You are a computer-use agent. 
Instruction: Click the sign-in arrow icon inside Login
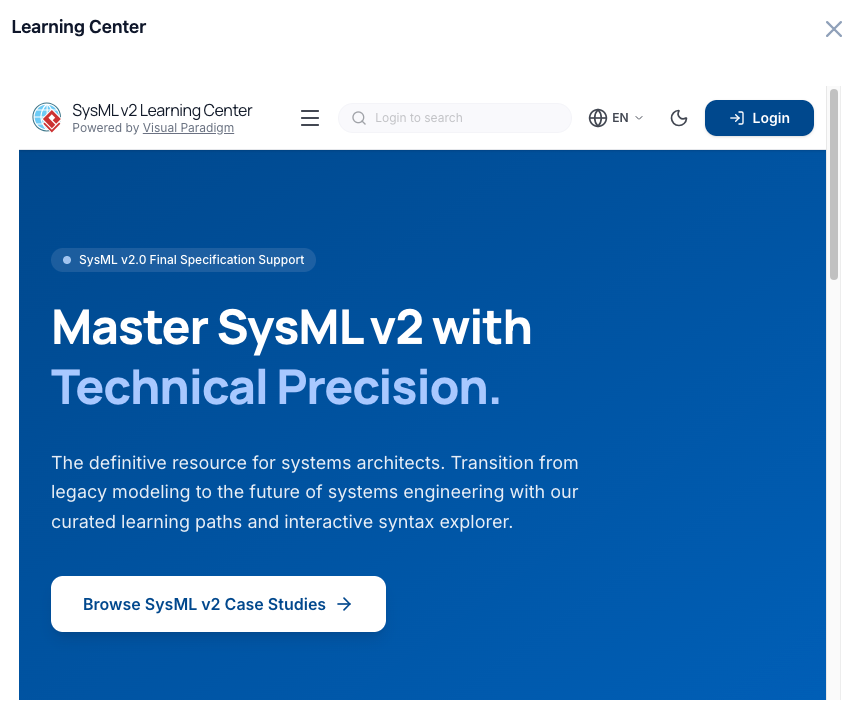737,118
